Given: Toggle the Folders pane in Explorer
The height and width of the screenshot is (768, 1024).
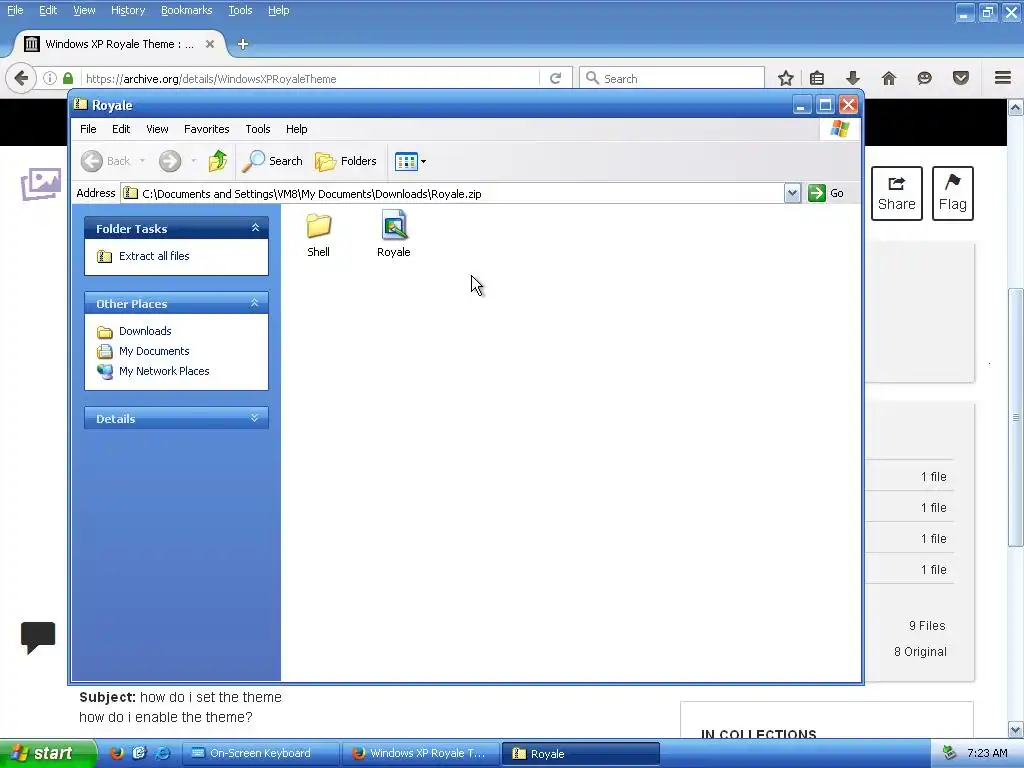Looking at the screenshot, I should coord(345,161).
